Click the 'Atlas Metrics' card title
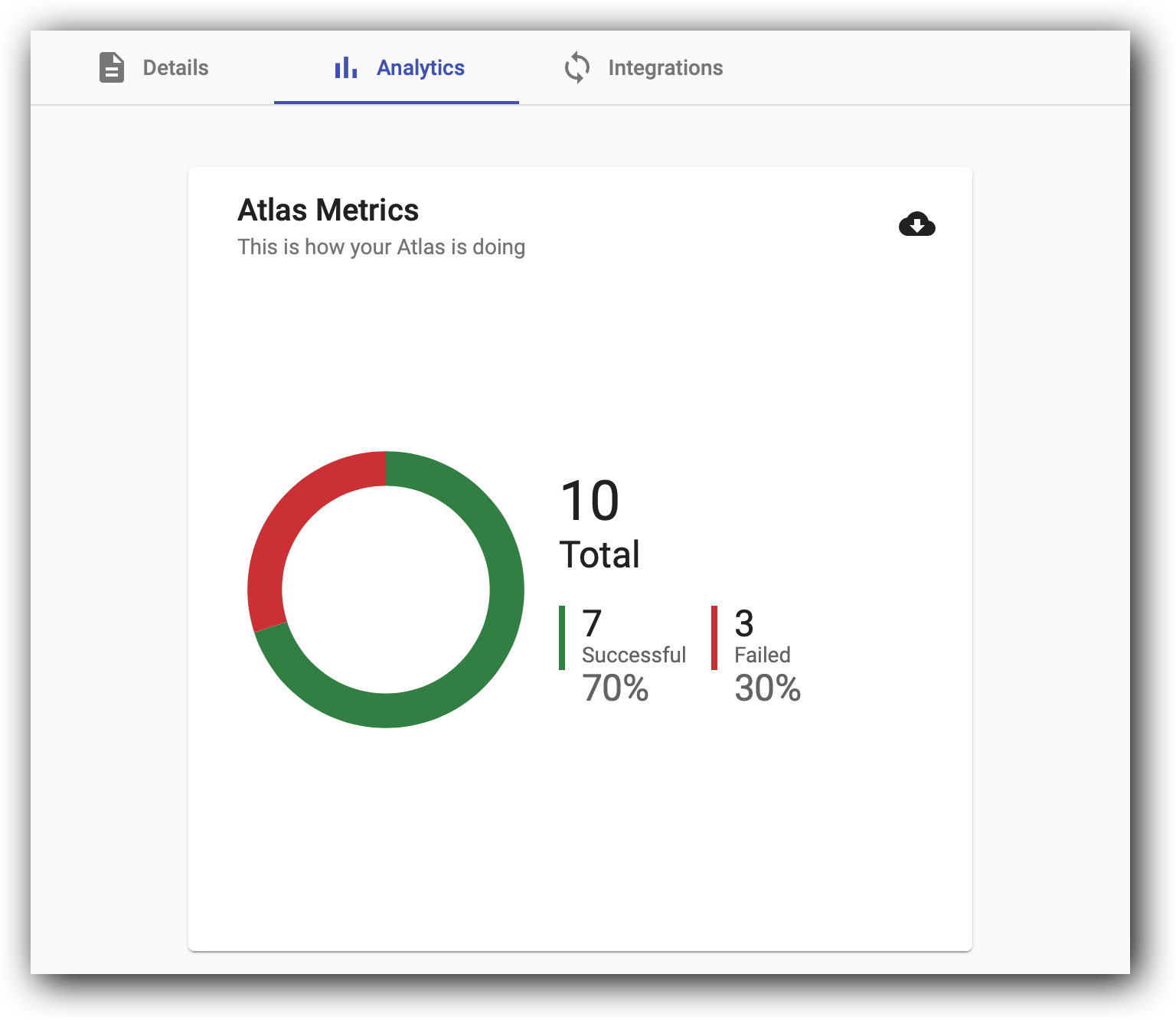The width and height of the screenshot is (1176, 1020). coord(328,210)
